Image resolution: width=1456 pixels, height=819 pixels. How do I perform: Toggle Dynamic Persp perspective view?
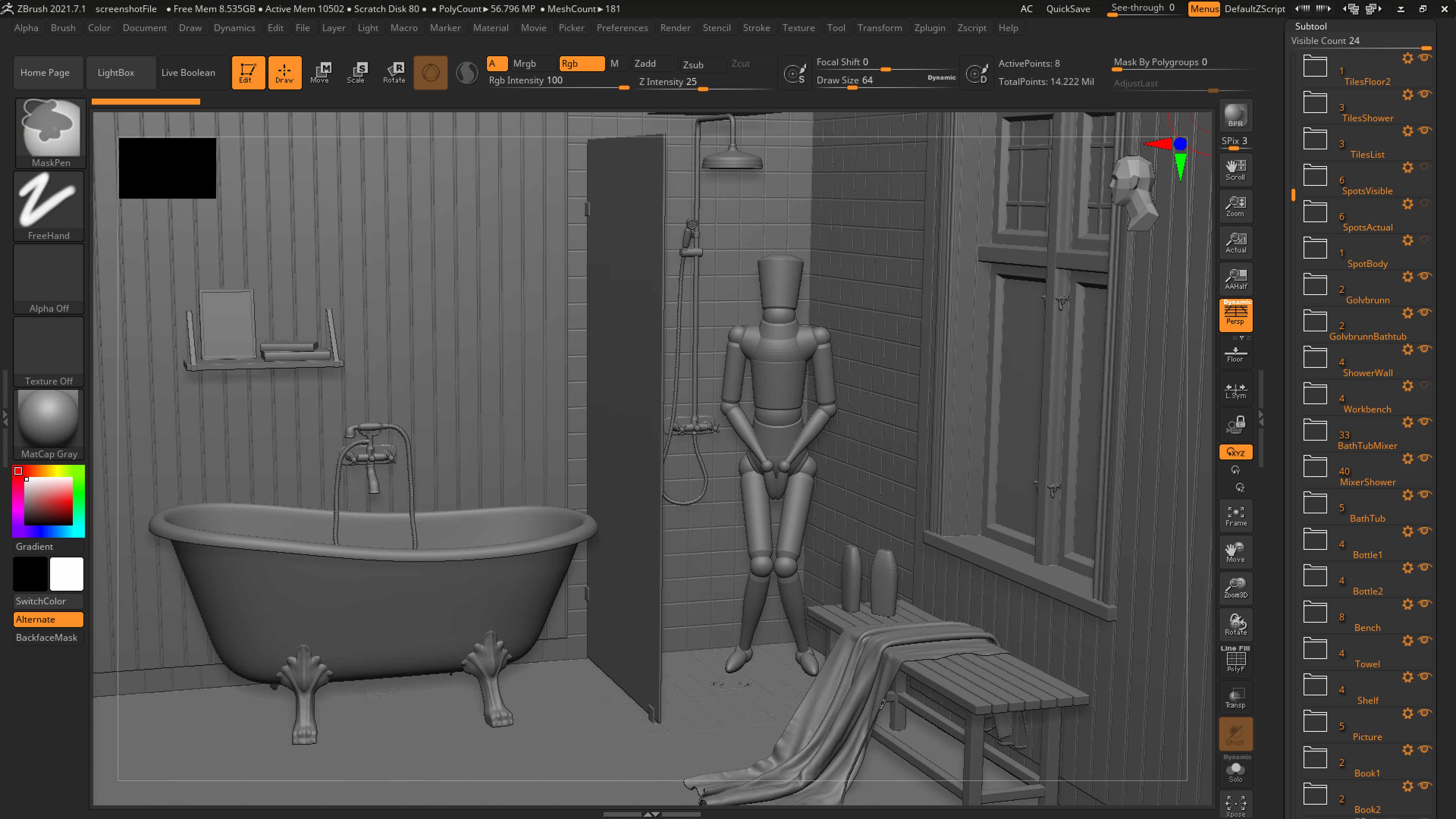pyautogui.click(x=1236, y=315)
